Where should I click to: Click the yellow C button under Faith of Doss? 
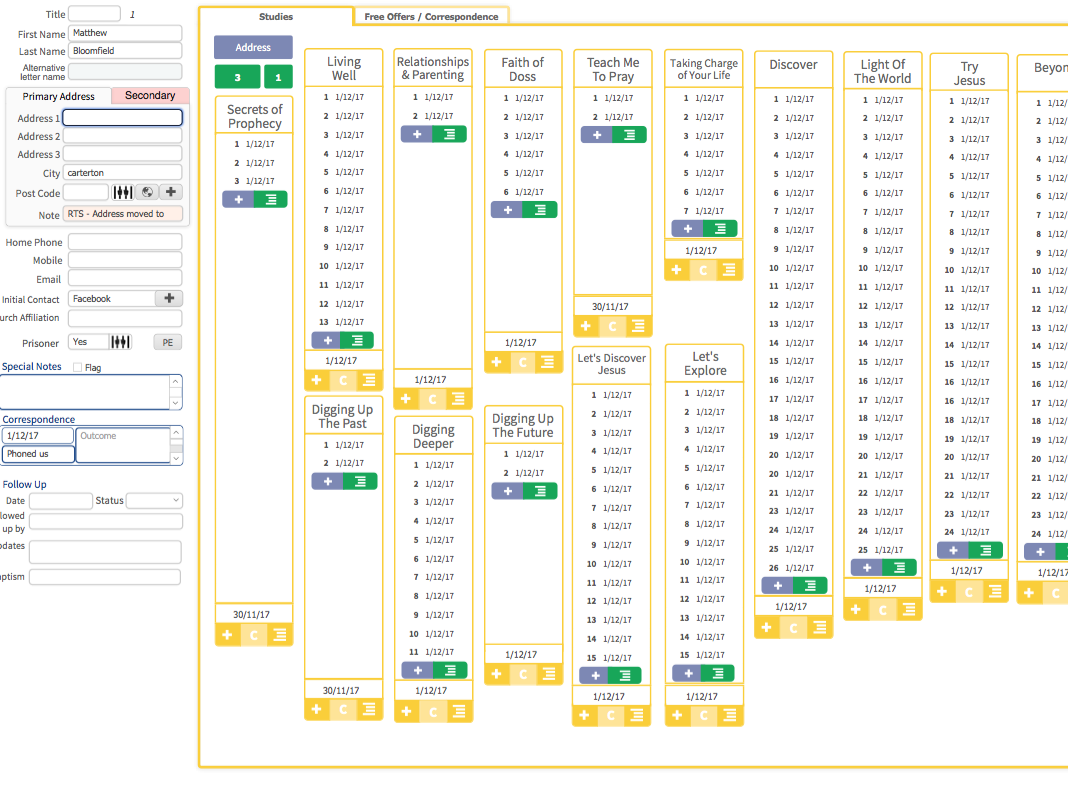(522, 362)
